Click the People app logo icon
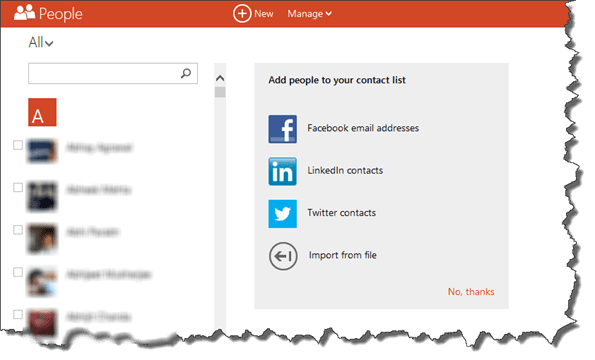This screenshot has width=595, height=360. point(24,13)
